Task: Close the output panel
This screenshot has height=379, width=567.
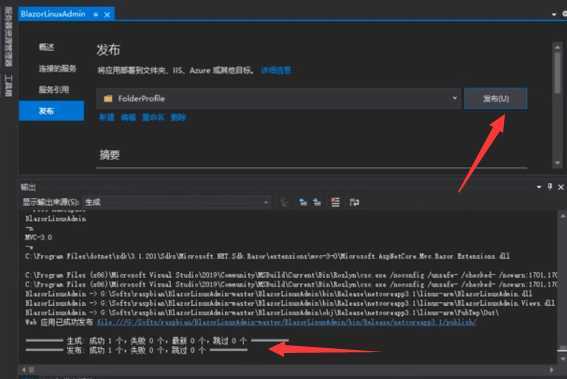Action: (x=561, y=187)
